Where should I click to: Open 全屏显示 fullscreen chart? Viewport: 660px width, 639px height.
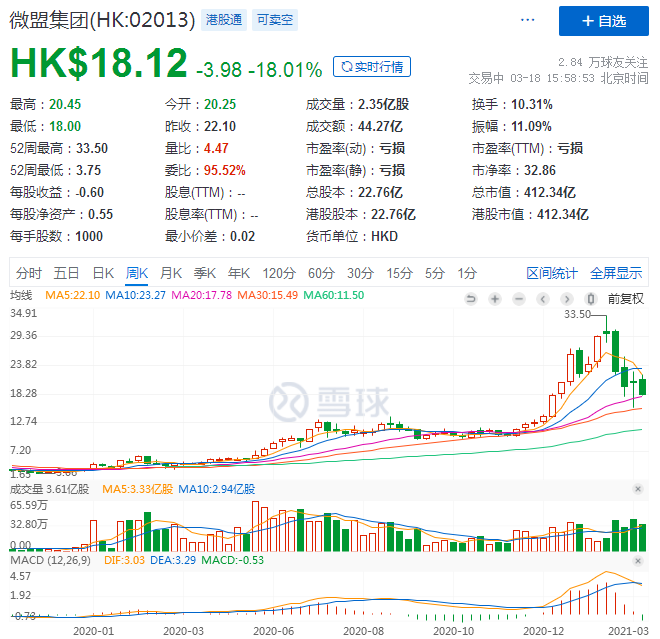[616, 273]
